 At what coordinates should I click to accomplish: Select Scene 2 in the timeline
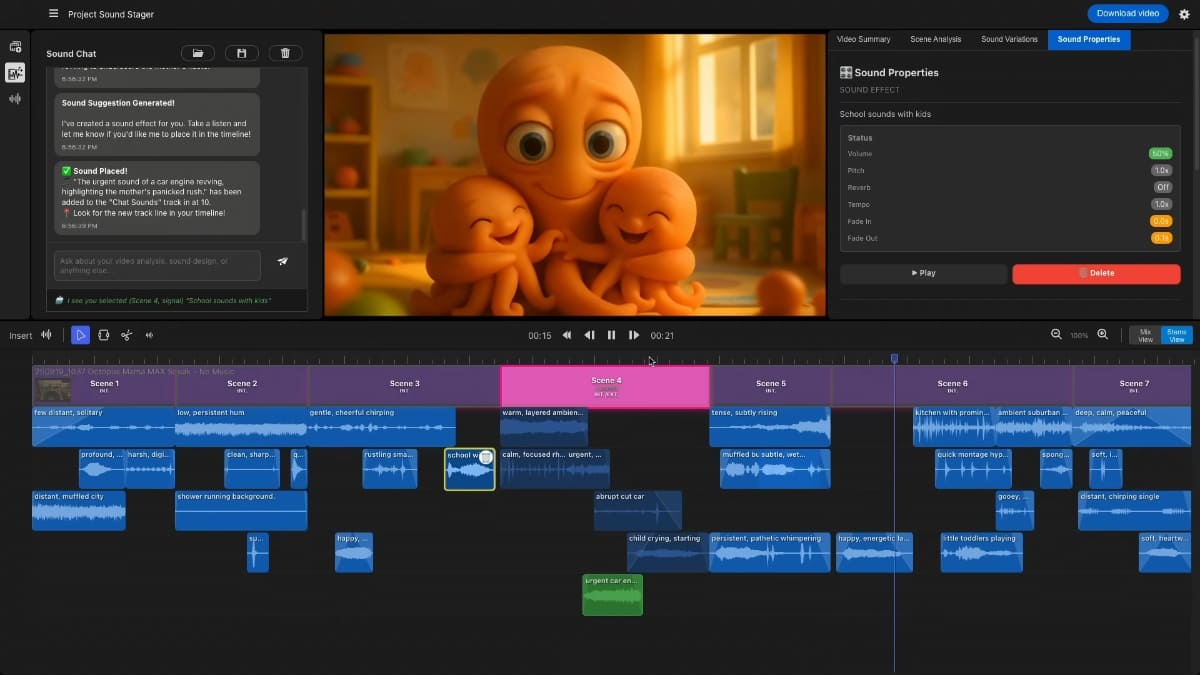tap(242, 386)
